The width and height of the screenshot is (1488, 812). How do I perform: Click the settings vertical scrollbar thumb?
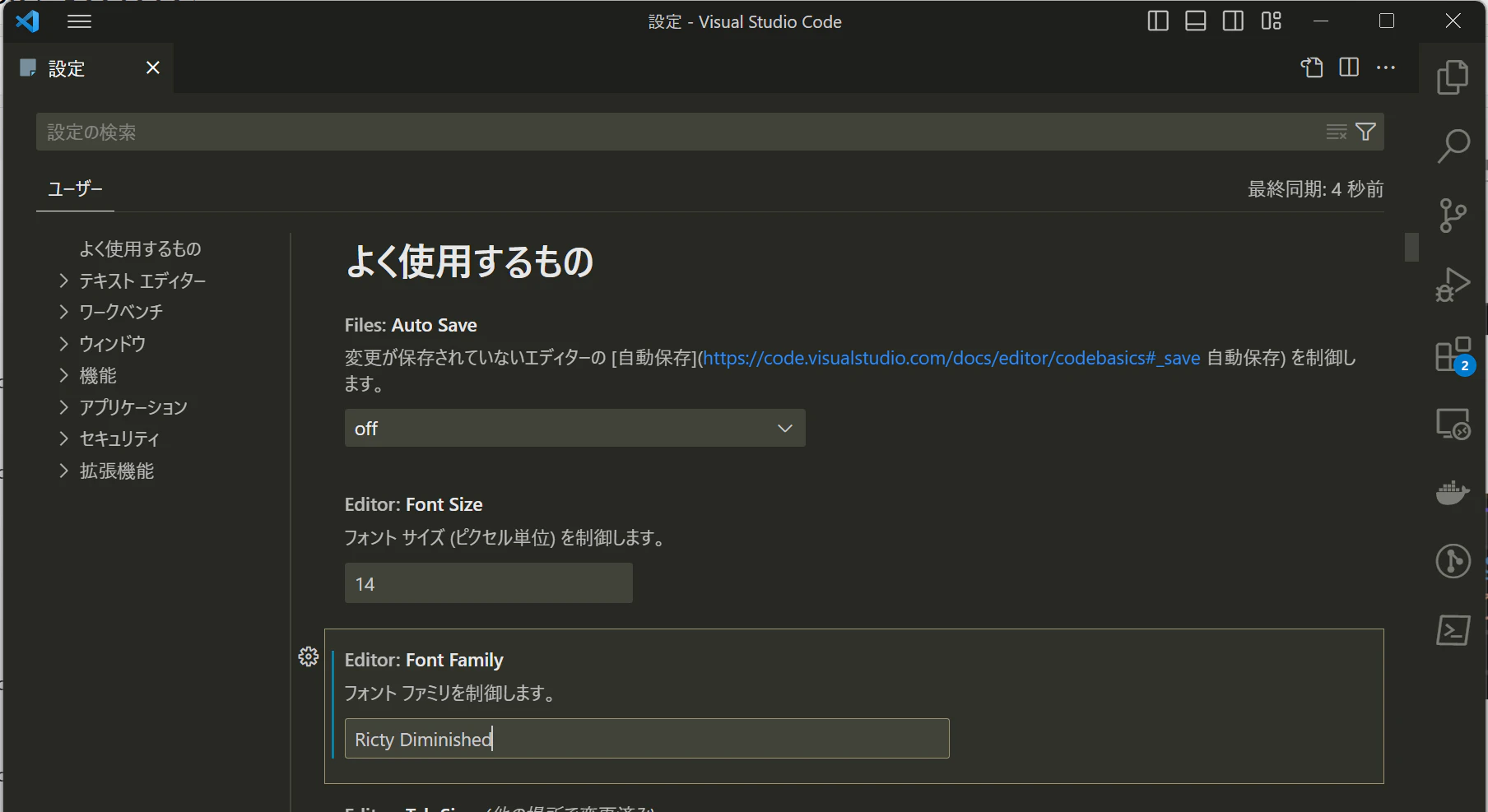coord(1411,247)
